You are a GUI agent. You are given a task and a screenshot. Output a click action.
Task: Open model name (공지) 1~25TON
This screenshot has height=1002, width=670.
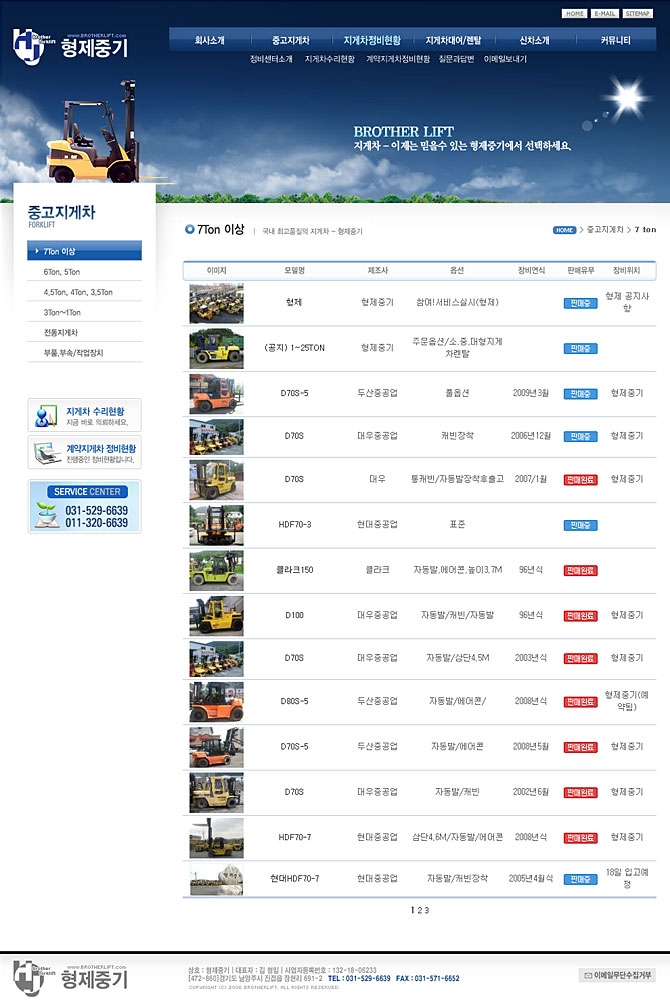[295, 348]
